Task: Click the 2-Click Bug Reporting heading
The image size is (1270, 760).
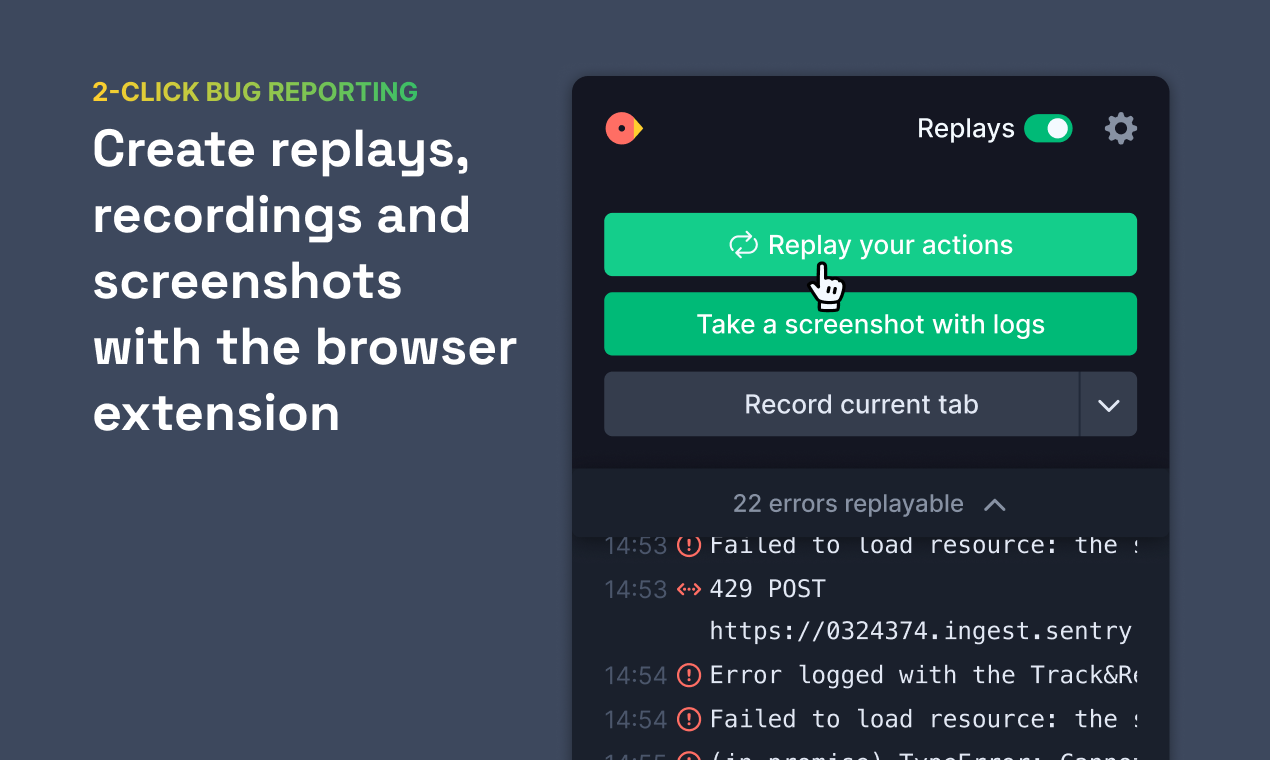Action: point(255,92)
